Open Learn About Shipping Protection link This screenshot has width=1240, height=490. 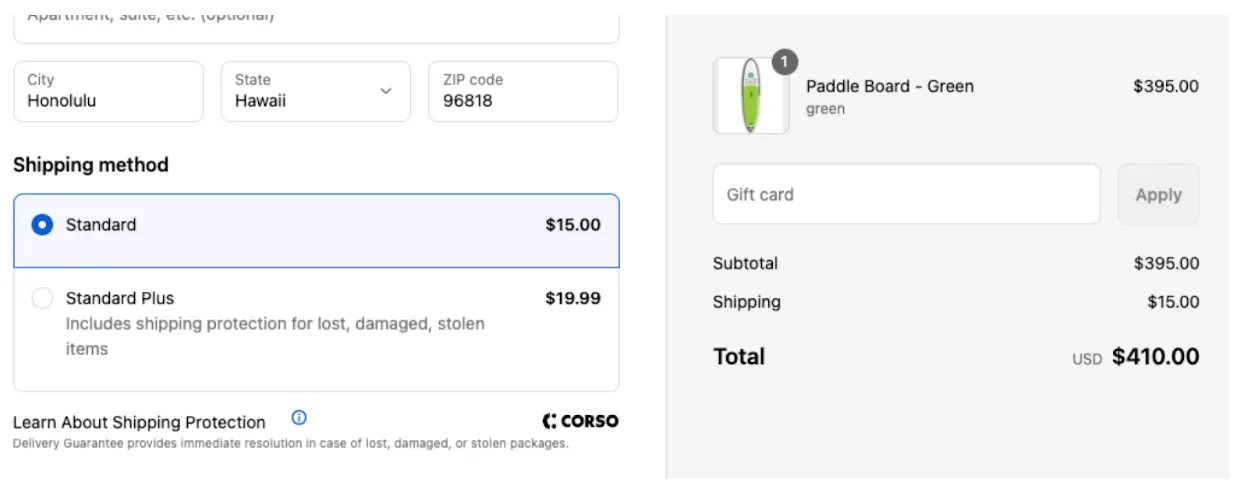coord(139,422)
